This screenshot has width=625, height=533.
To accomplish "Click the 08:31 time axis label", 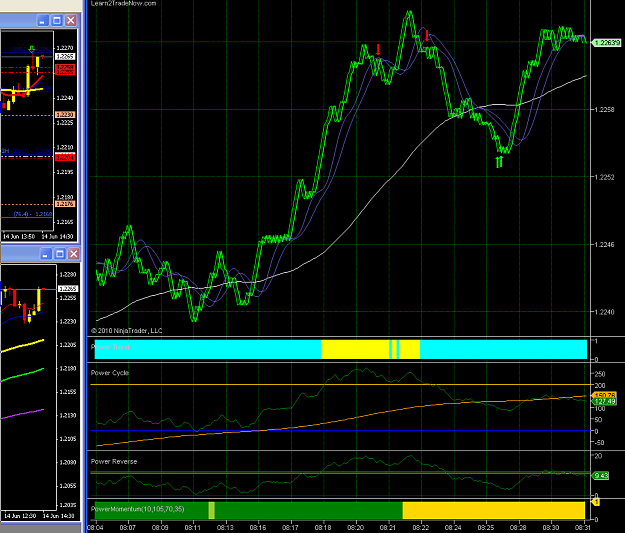I will [584, 527].
